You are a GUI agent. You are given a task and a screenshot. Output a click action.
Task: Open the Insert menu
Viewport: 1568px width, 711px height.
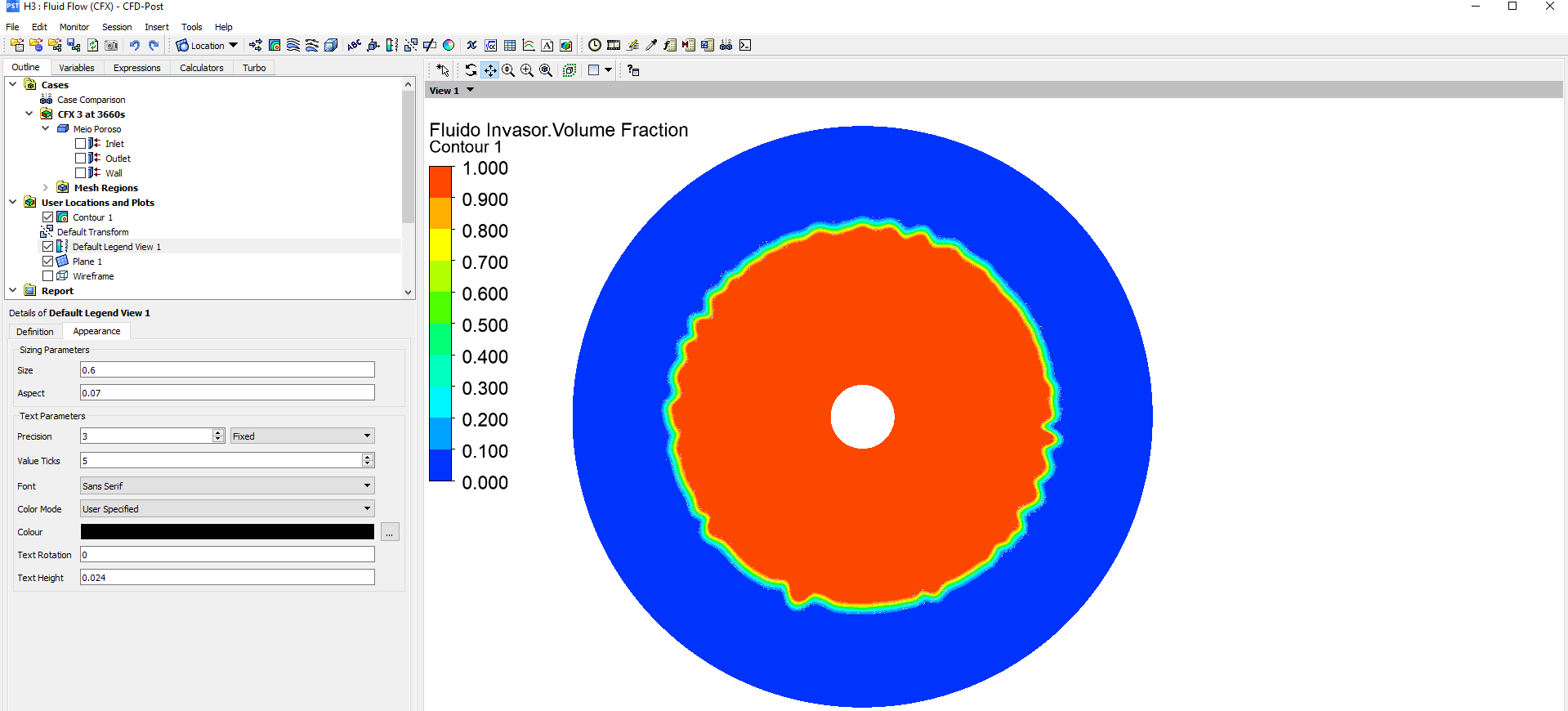(x=157, y=27)
